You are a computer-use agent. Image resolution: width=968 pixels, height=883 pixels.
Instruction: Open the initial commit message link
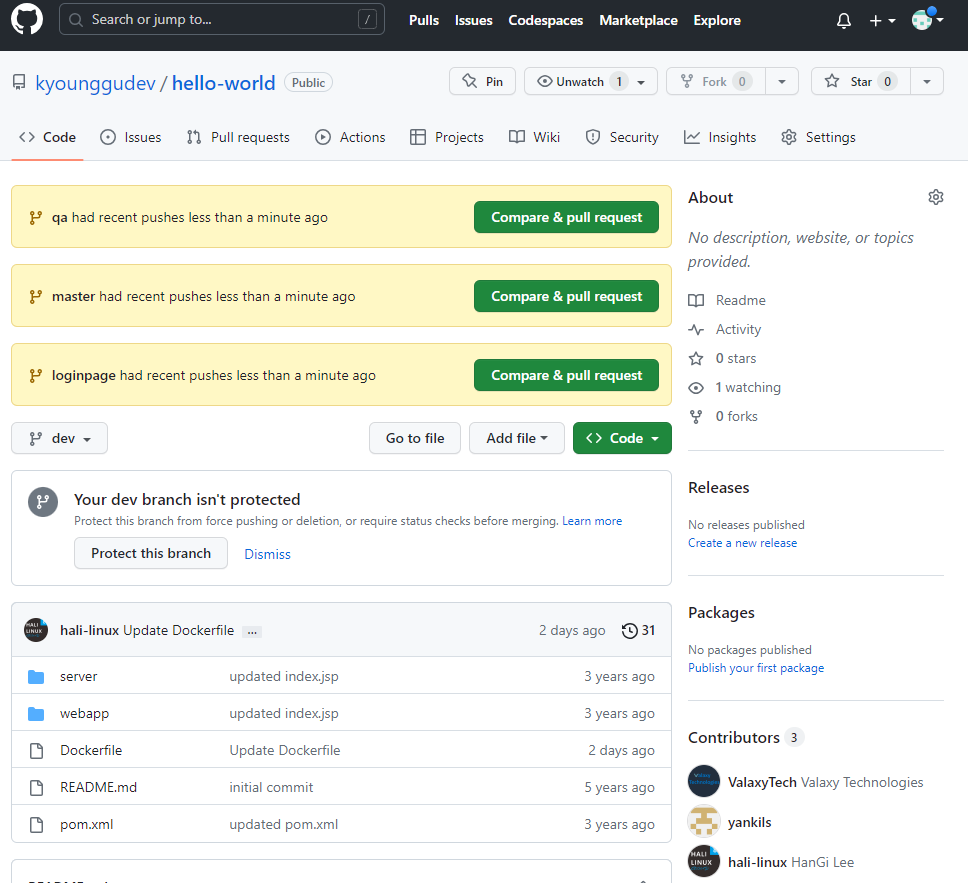pos(271,788)
